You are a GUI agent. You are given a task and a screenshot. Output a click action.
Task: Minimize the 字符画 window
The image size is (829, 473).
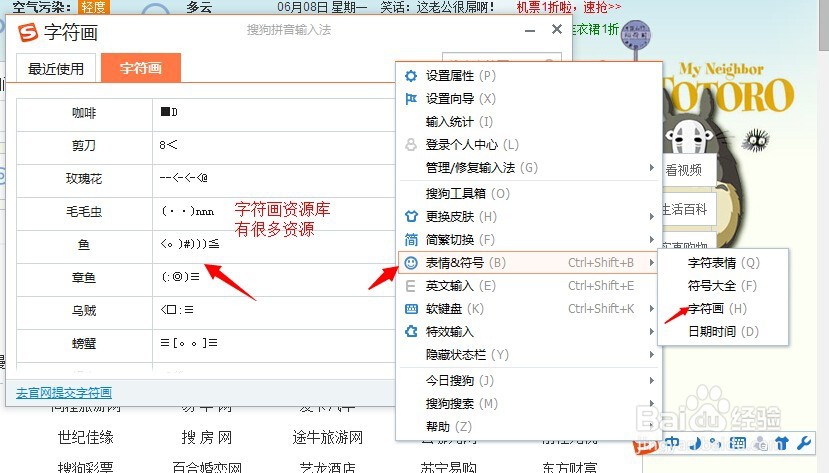tap(530, 31)
